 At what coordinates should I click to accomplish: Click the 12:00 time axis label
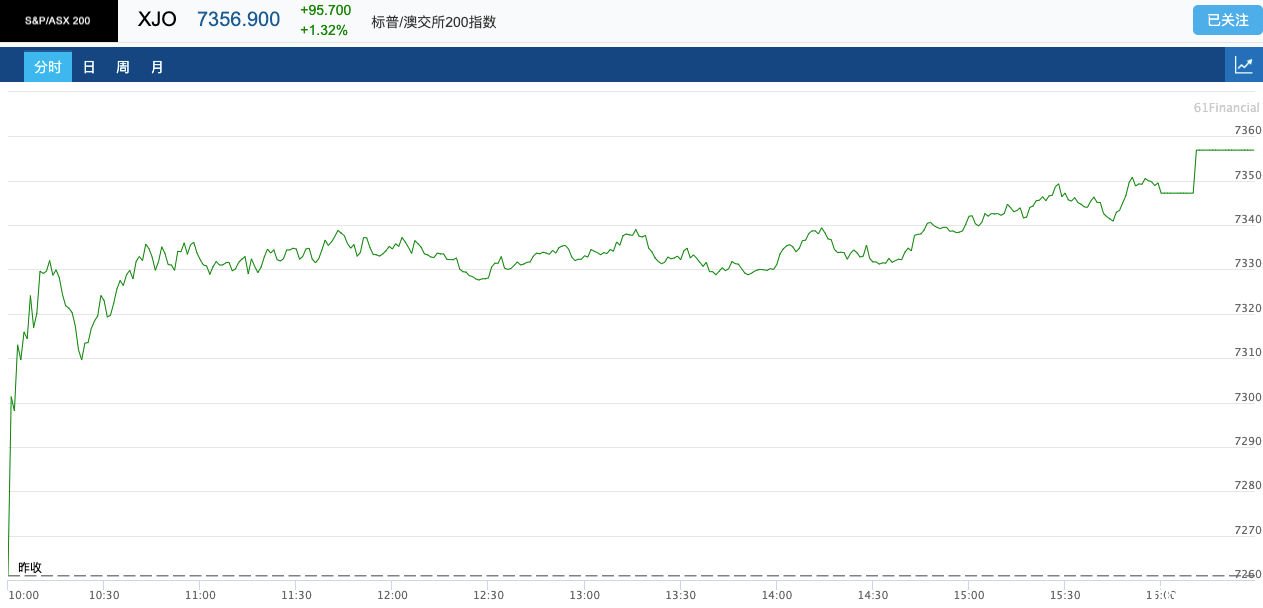(392, 595)
